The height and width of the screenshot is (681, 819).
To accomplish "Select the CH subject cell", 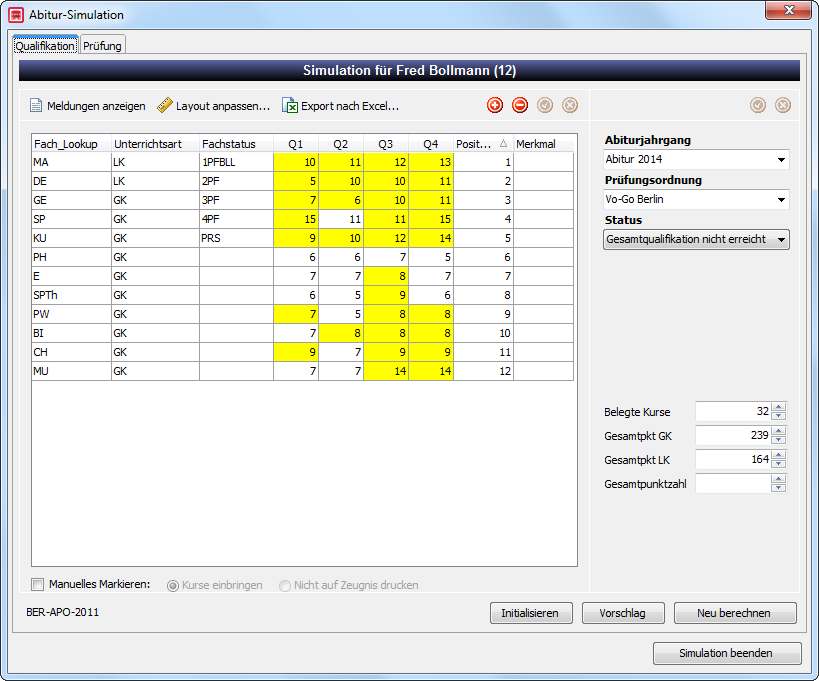I will tap(71, 353).
